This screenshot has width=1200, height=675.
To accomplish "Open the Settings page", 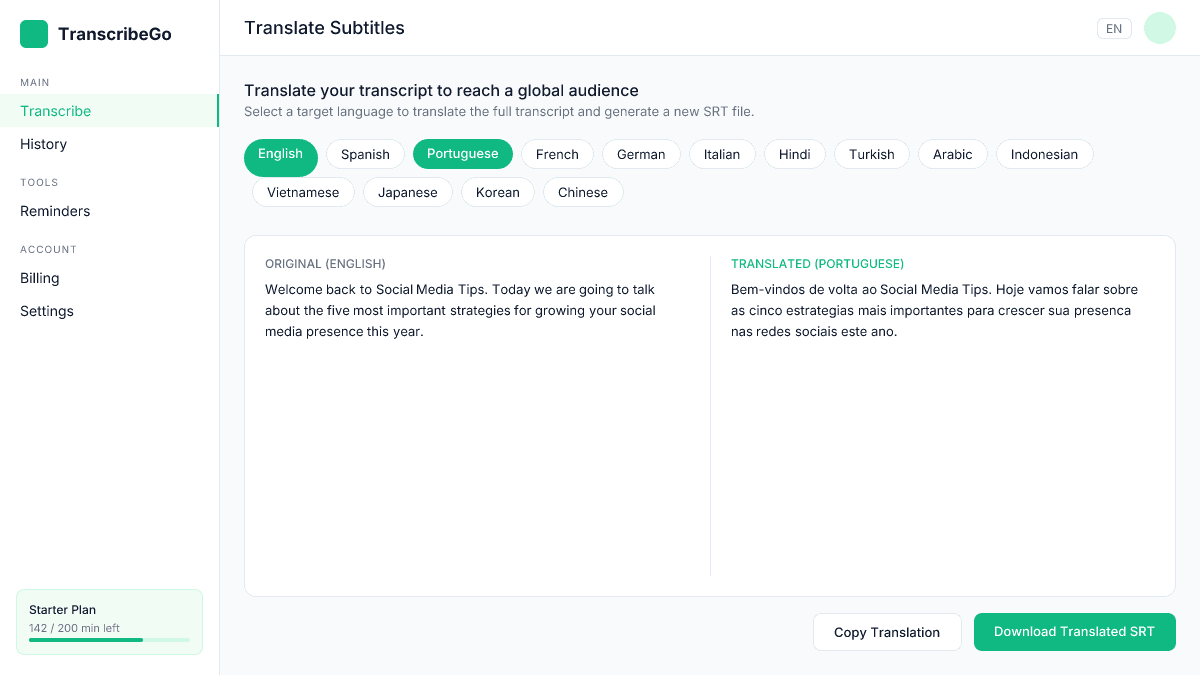I will tap(46, 311).
